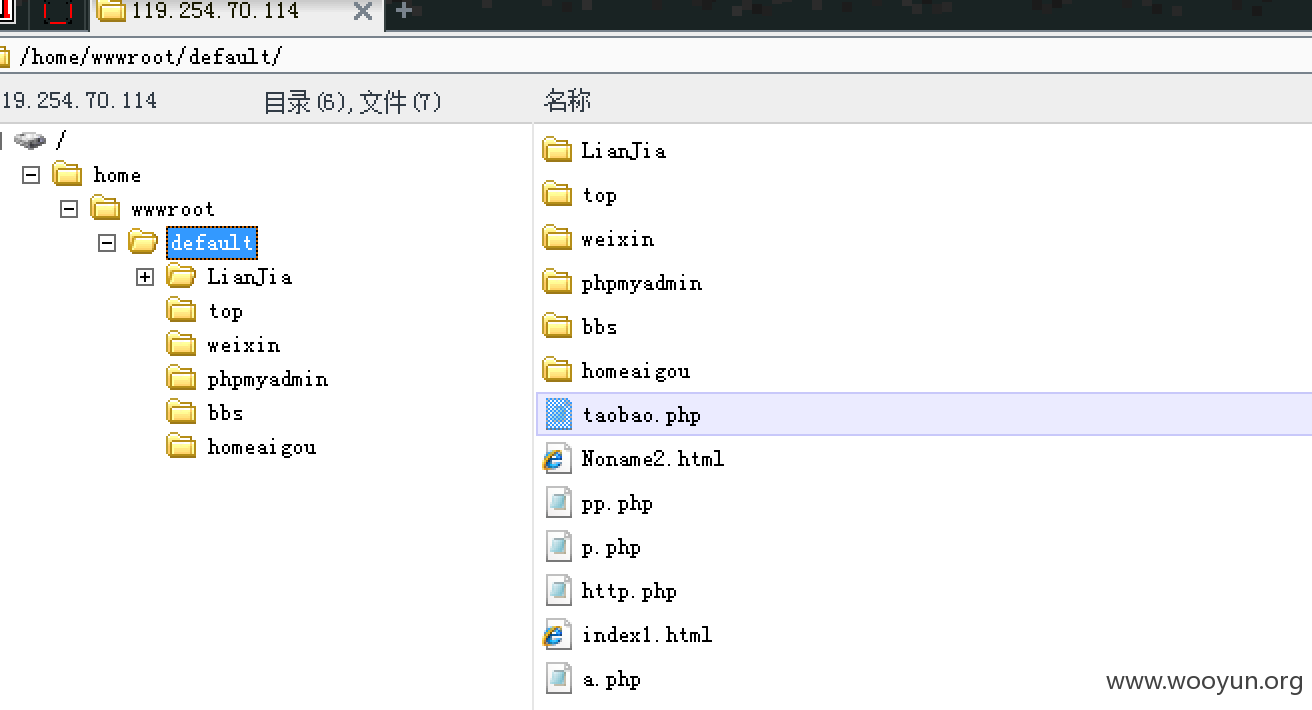The image size is (1312, 710).
Task: Select the pp.php file name
Action: [617, 503]
